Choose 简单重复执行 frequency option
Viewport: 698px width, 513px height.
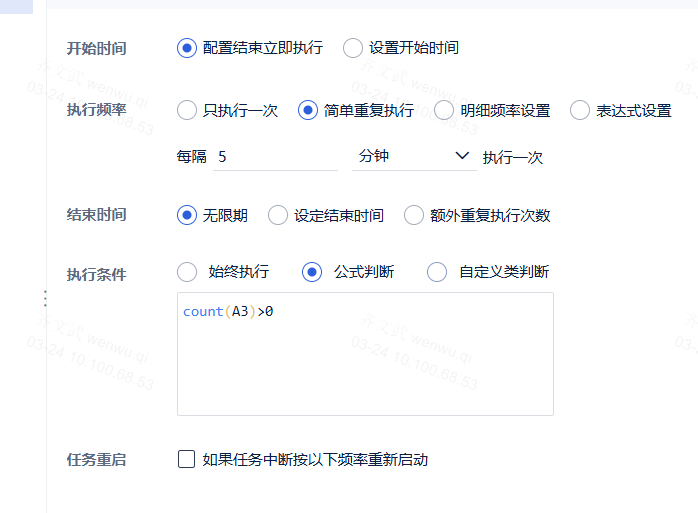pos(308,110)
